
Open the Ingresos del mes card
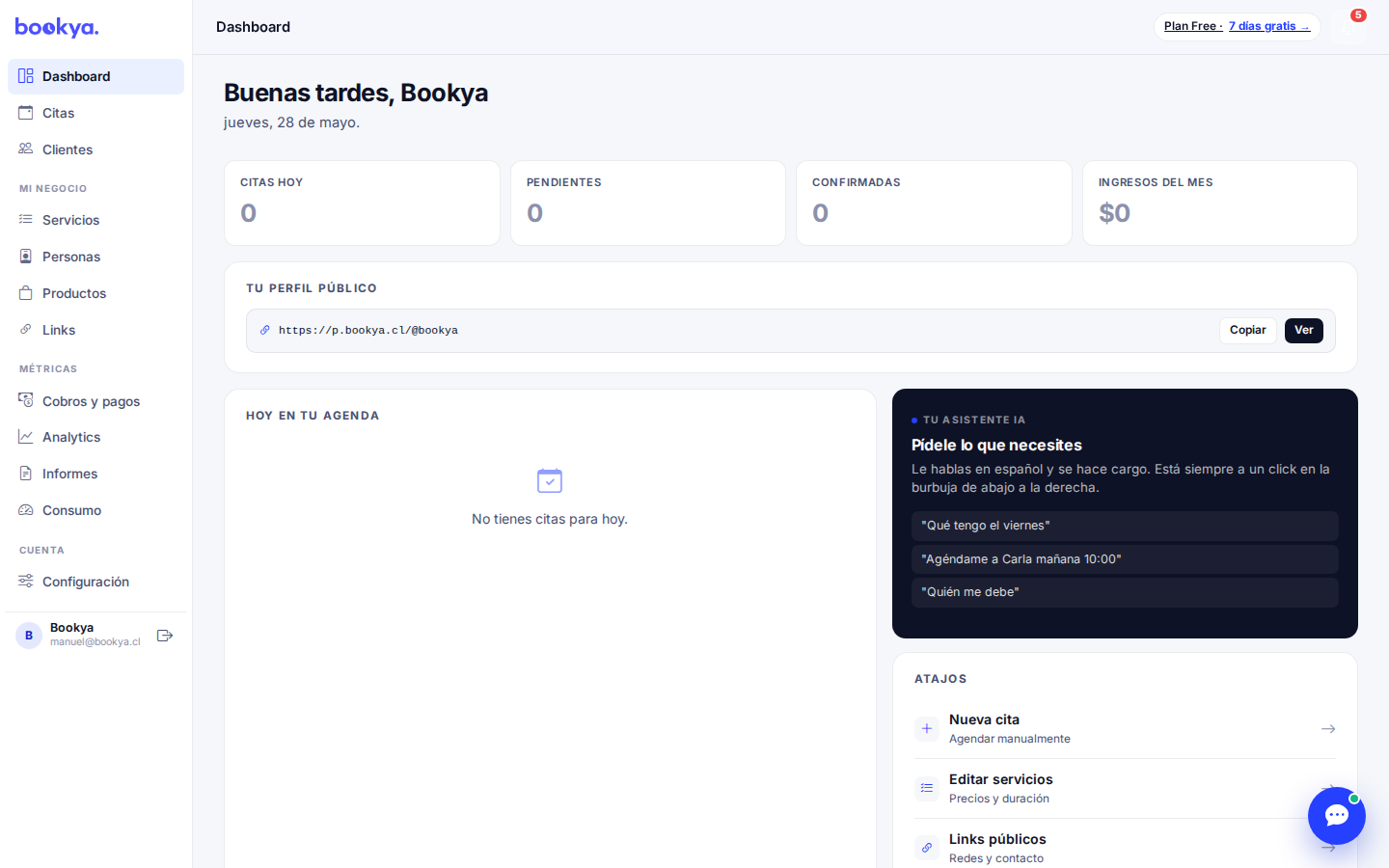[x=1220, y=203]
